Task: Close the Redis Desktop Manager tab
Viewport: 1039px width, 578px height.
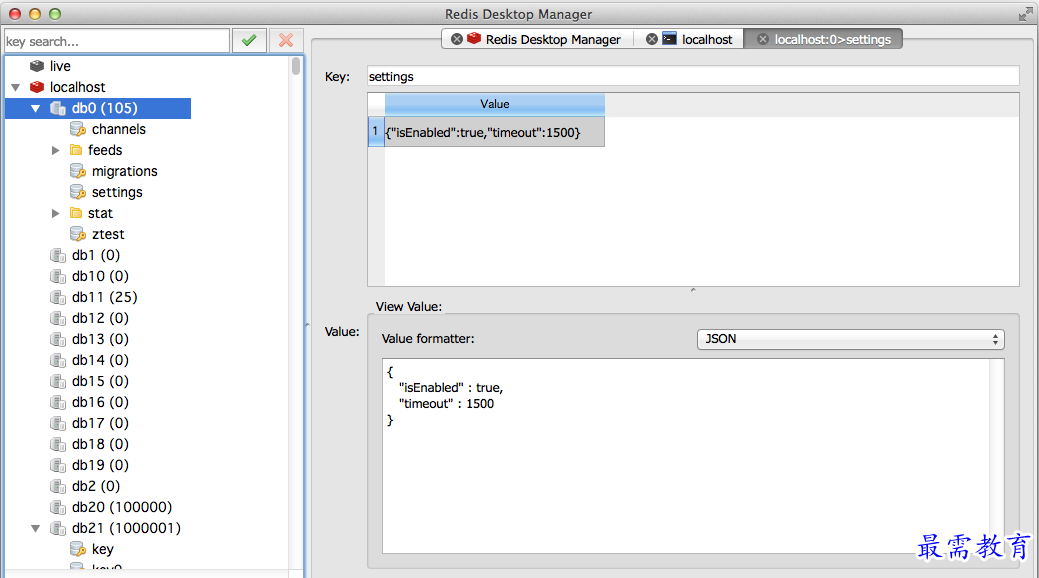Action: click(457, 39)
